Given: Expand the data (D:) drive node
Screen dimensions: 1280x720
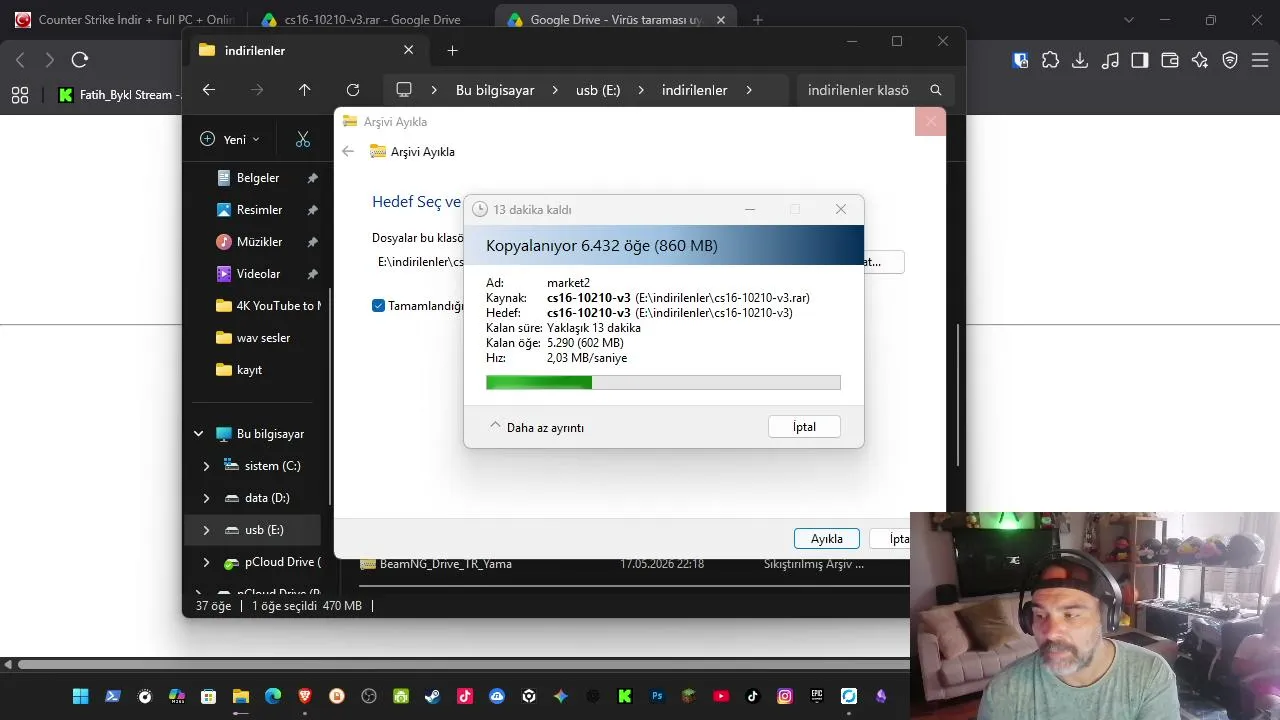Looking at the screenshot, I should tap(206, 498).
